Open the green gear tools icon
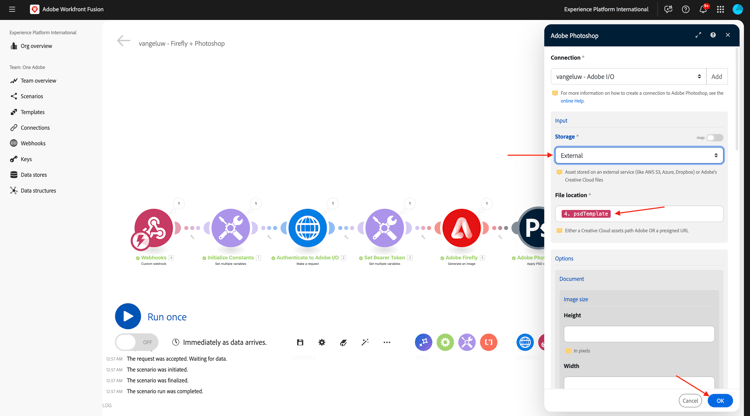This screenshot has width=750, height=416. tap(445, 342)
